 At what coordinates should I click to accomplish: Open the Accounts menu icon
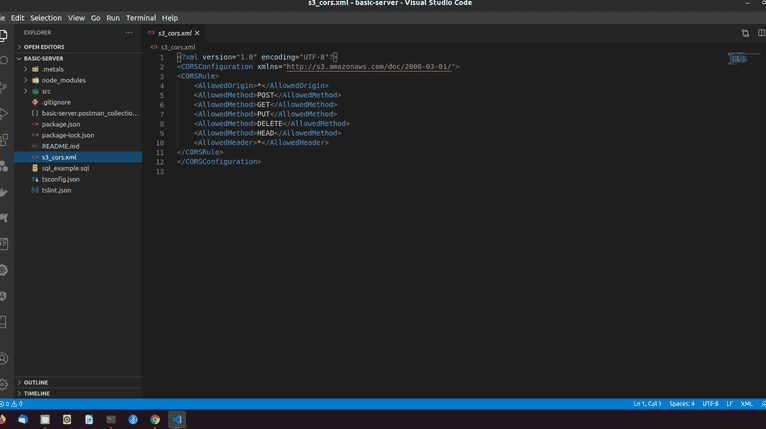(x=3, y=358)
